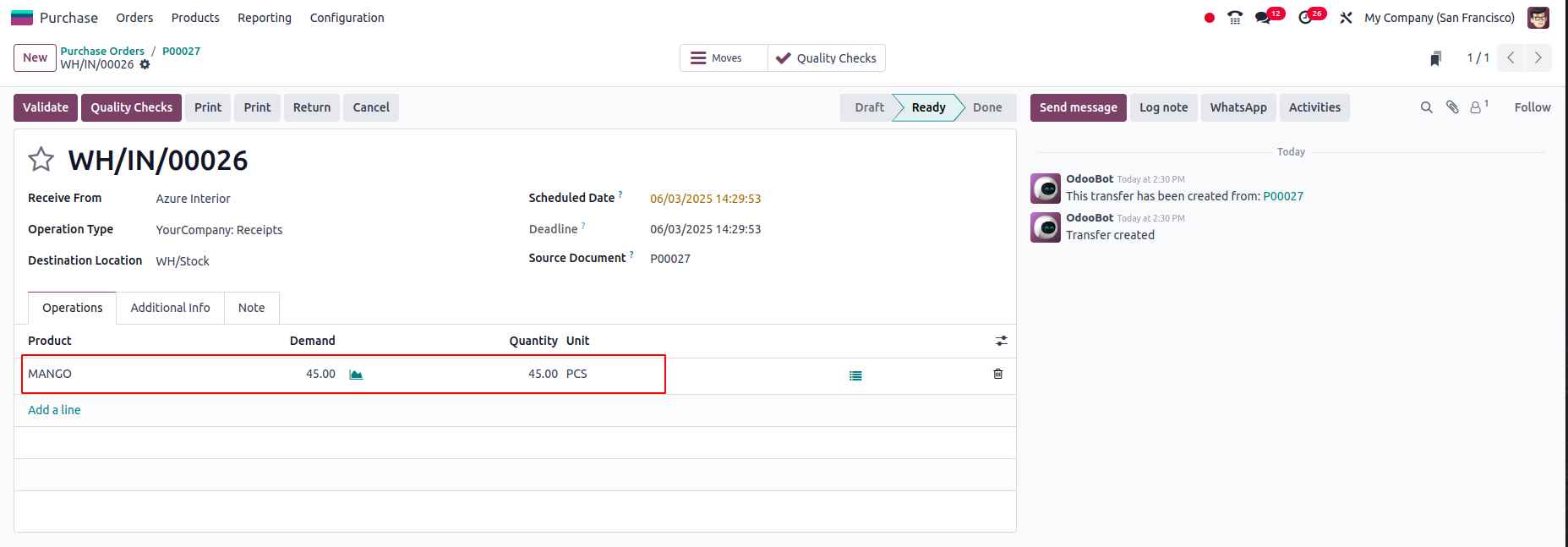The height and width of the screenshot is (547, 1568).
Task: Go to next record arrow
Action: pyautogui.click(x=1538, y=57)
